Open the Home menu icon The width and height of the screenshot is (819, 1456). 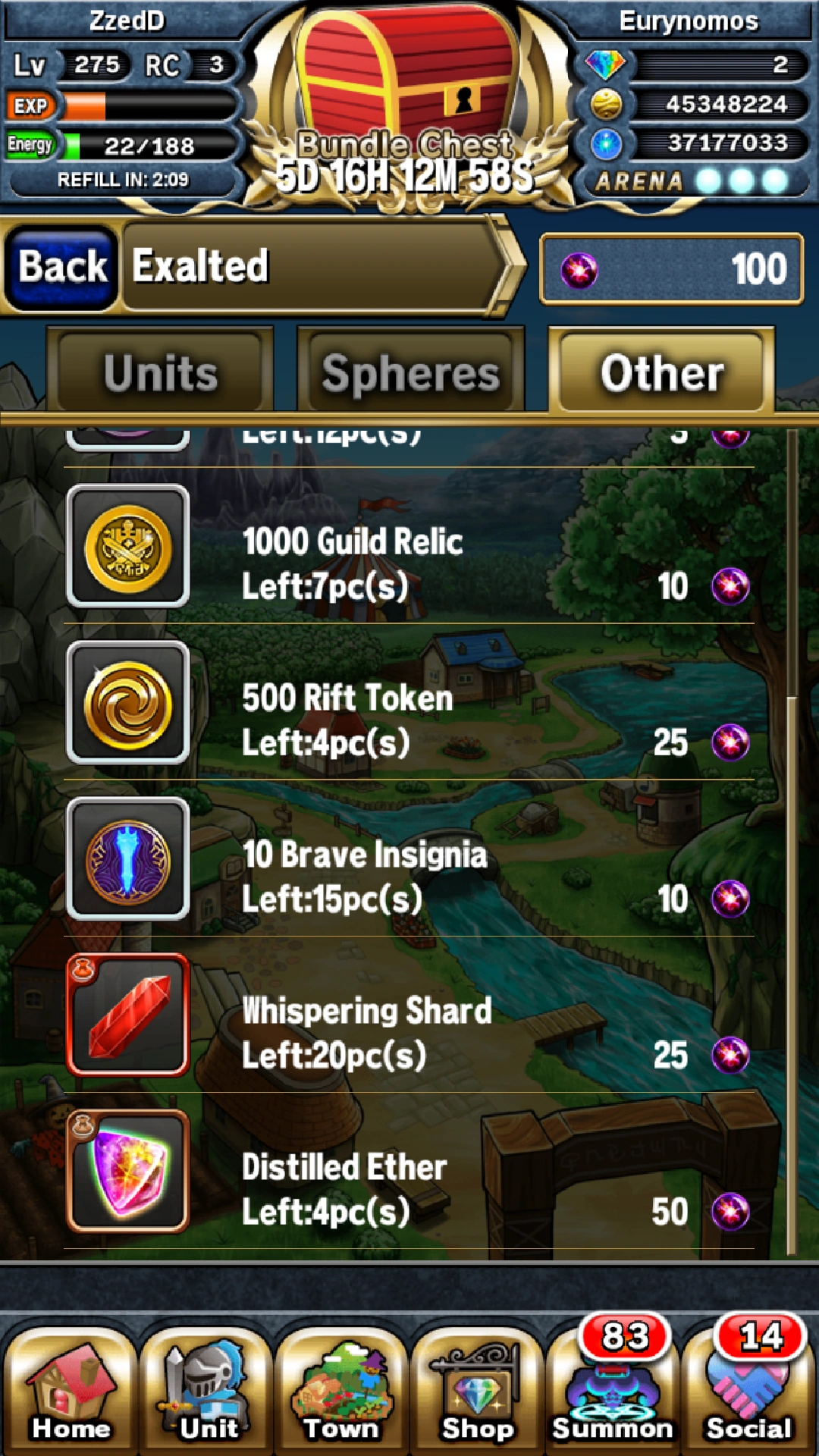[x=70, y=1392]
